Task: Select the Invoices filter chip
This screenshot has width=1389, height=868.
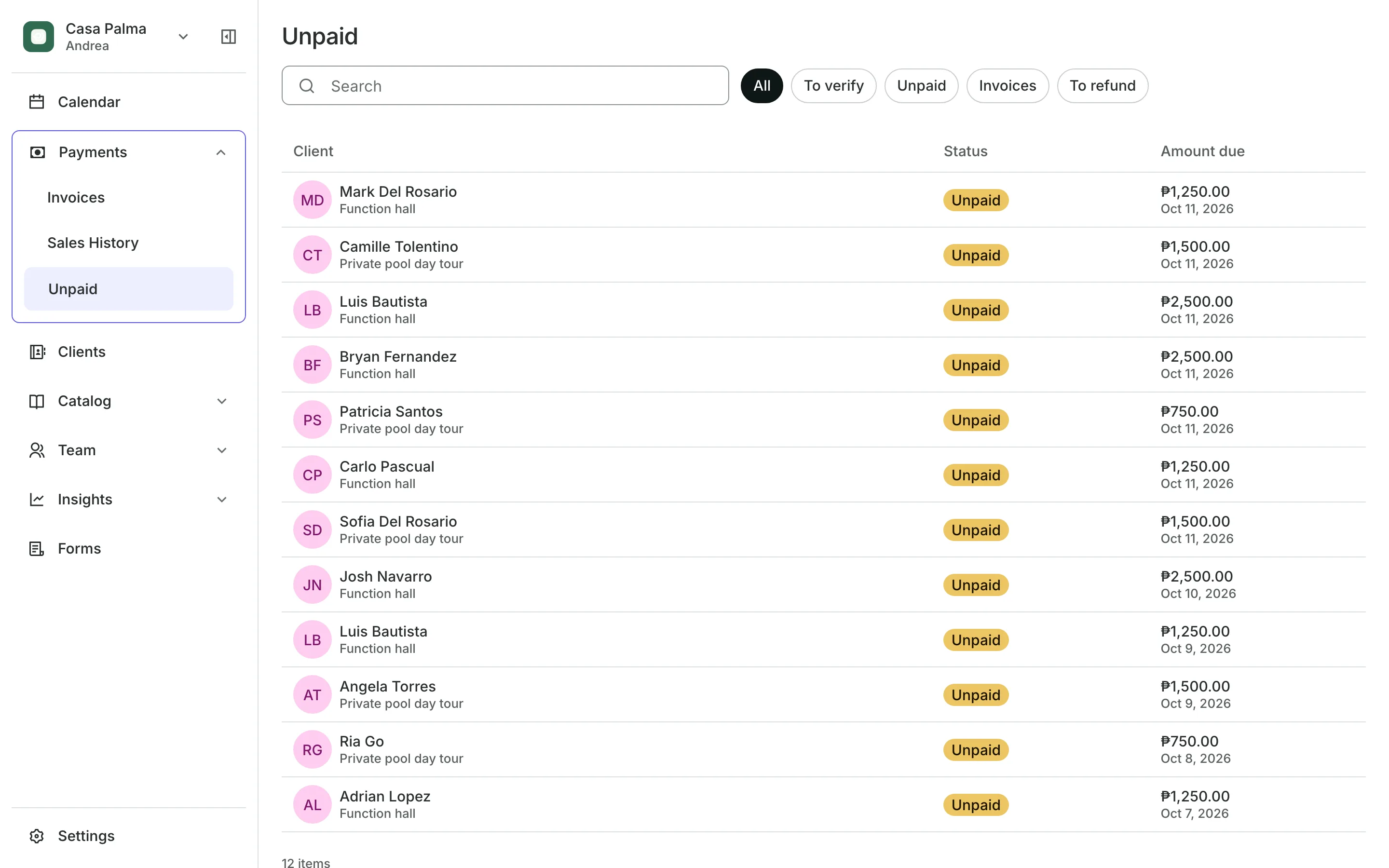Action: pyautogui.click(x=1008, y=85)
